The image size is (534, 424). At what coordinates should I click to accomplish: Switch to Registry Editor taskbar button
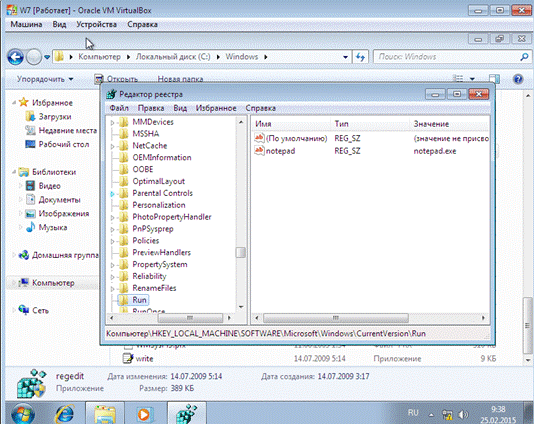coord(187,413)
